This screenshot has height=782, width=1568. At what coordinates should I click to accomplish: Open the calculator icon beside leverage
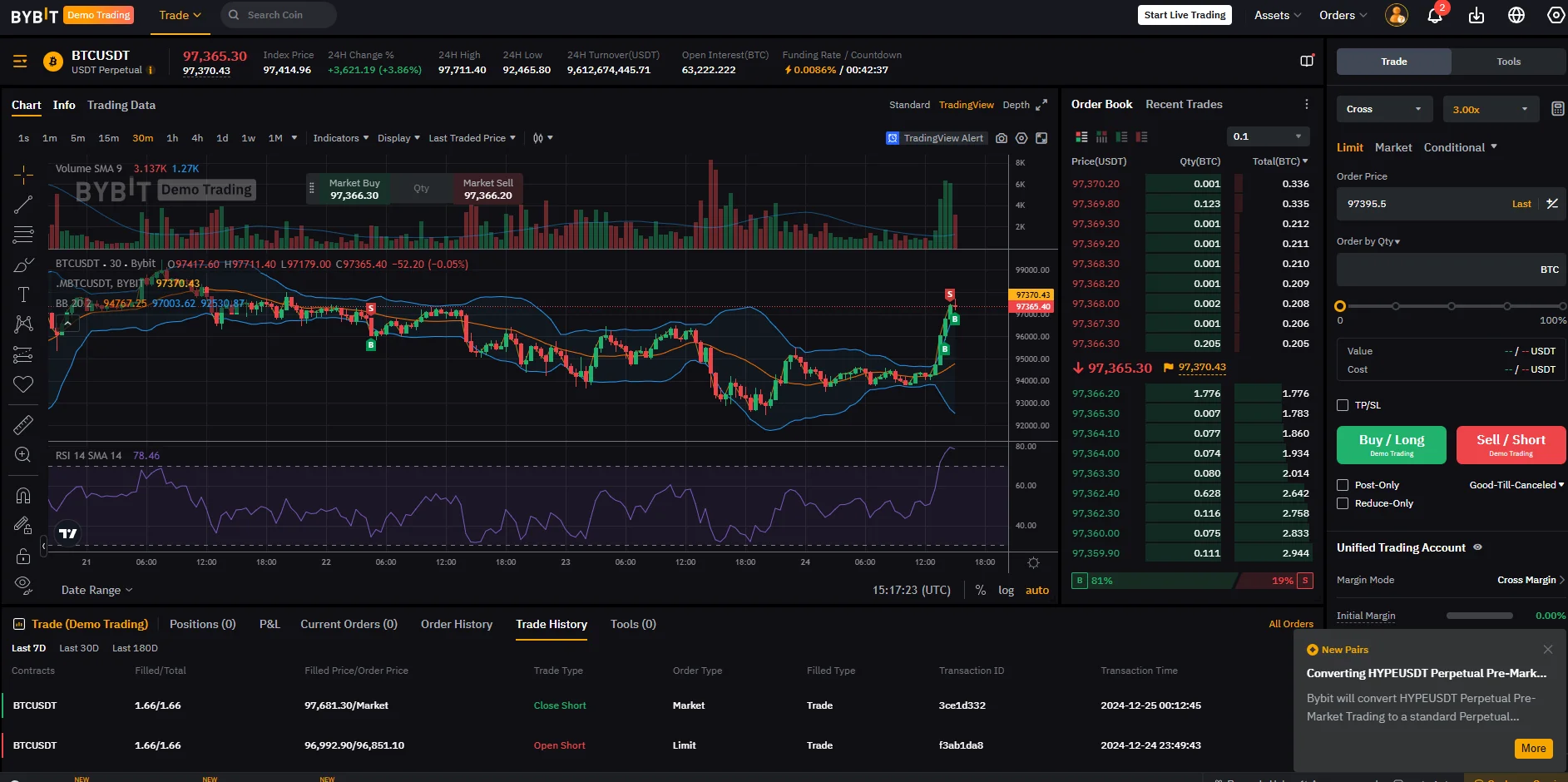1557,109
